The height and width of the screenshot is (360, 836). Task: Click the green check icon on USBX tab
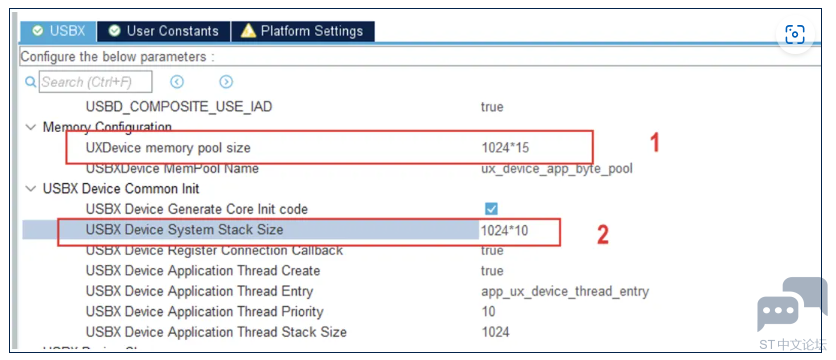pyautogui.click(x=37, y=31)
